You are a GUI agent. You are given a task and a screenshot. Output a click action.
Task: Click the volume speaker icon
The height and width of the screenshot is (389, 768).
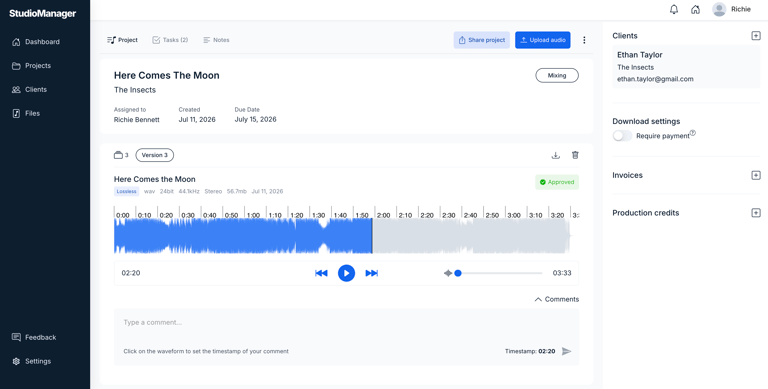[448, 273]
